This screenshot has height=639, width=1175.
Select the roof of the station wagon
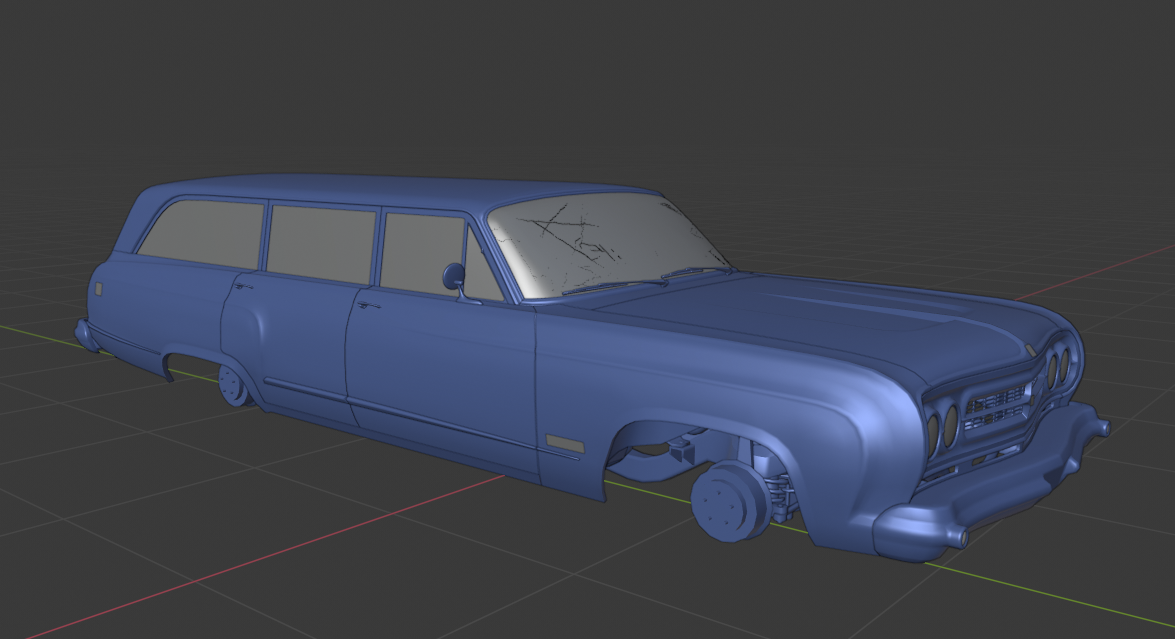pos(390,190)
